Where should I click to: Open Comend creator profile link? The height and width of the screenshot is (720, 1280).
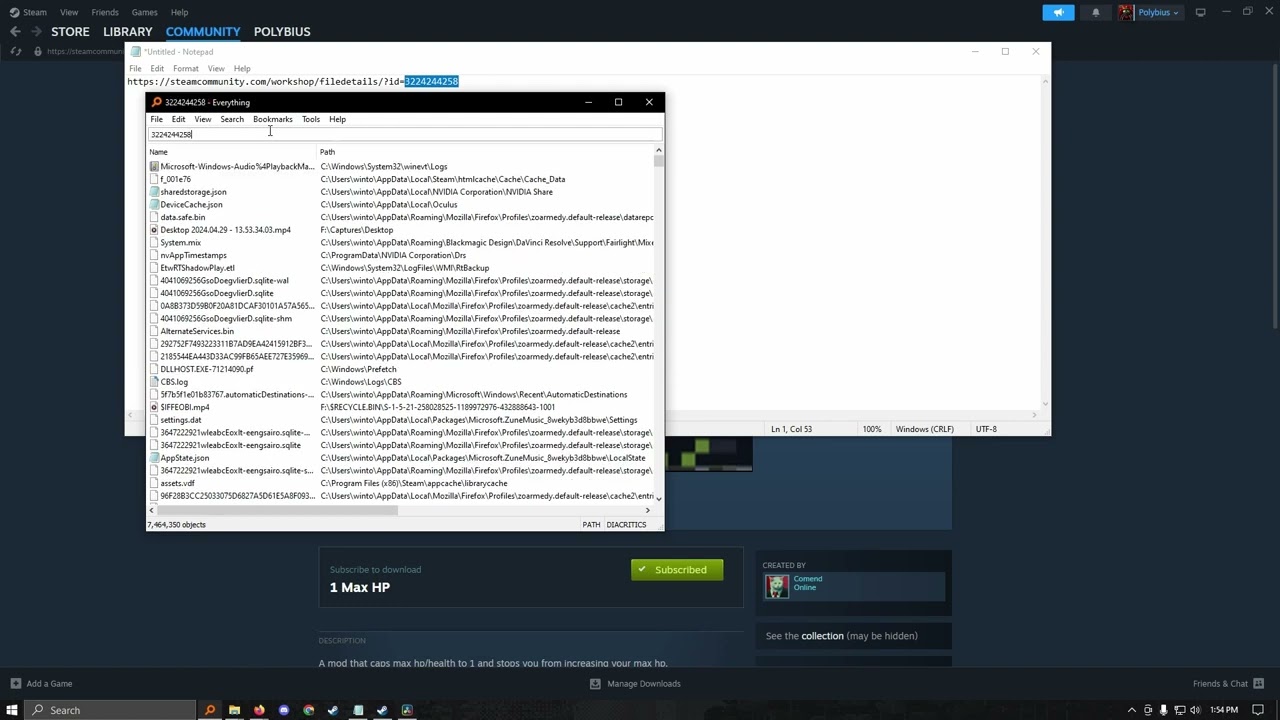tap(808, 579)
